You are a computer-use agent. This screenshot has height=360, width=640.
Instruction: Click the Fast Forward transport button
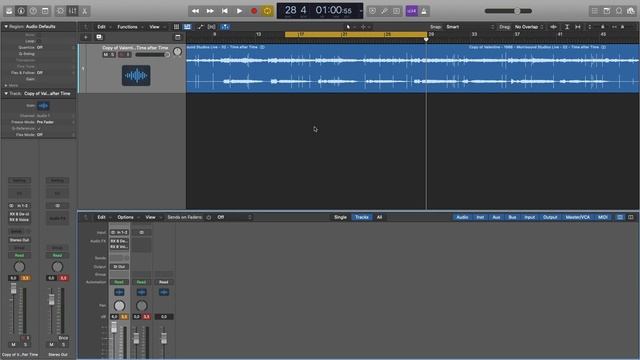click(210, 11)
